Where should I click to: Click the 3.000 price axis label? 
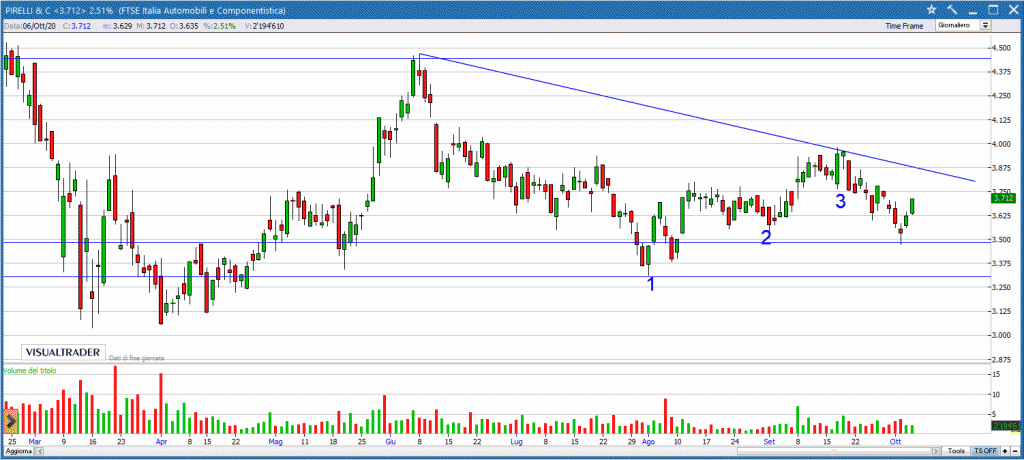pos(1001,336)
